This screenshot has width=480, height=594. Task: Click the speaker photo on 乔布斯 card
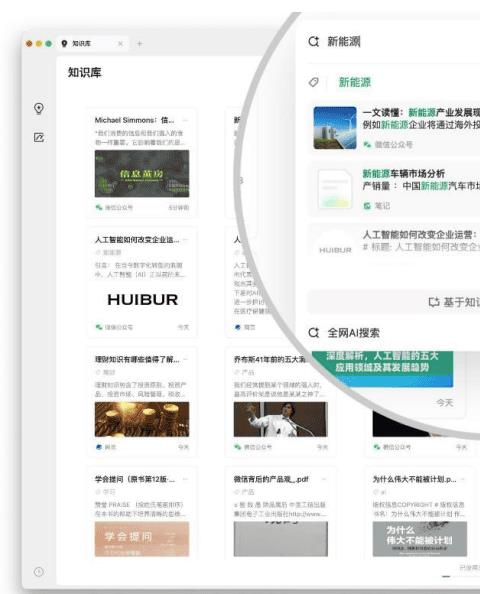coord(281,419)
